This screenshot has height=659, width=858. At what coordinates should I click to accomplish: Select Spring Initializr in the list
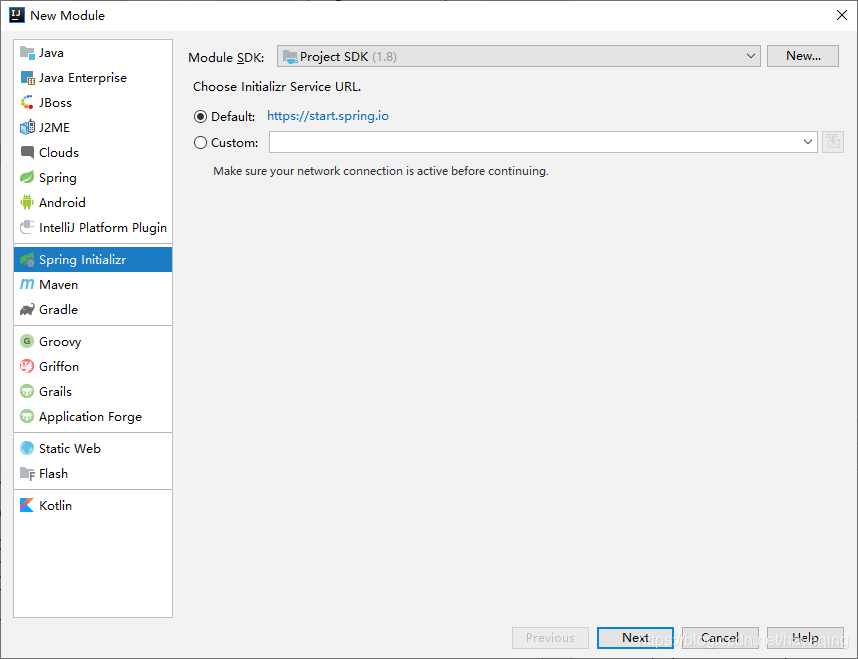pyautogui.click(x=93, y=259)
